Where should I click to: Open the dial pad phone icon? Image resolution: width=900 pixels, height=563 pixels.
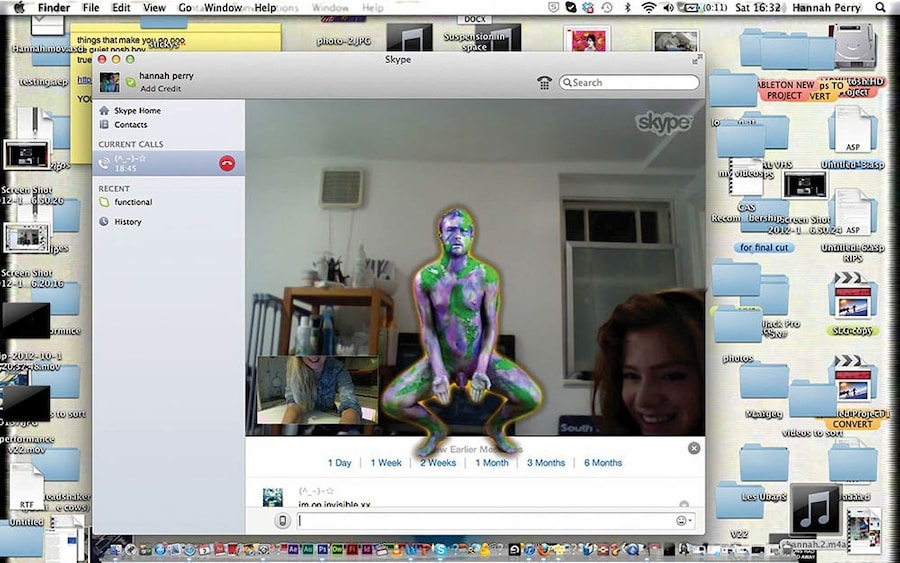pyautogui.click(x=544, y=83)
